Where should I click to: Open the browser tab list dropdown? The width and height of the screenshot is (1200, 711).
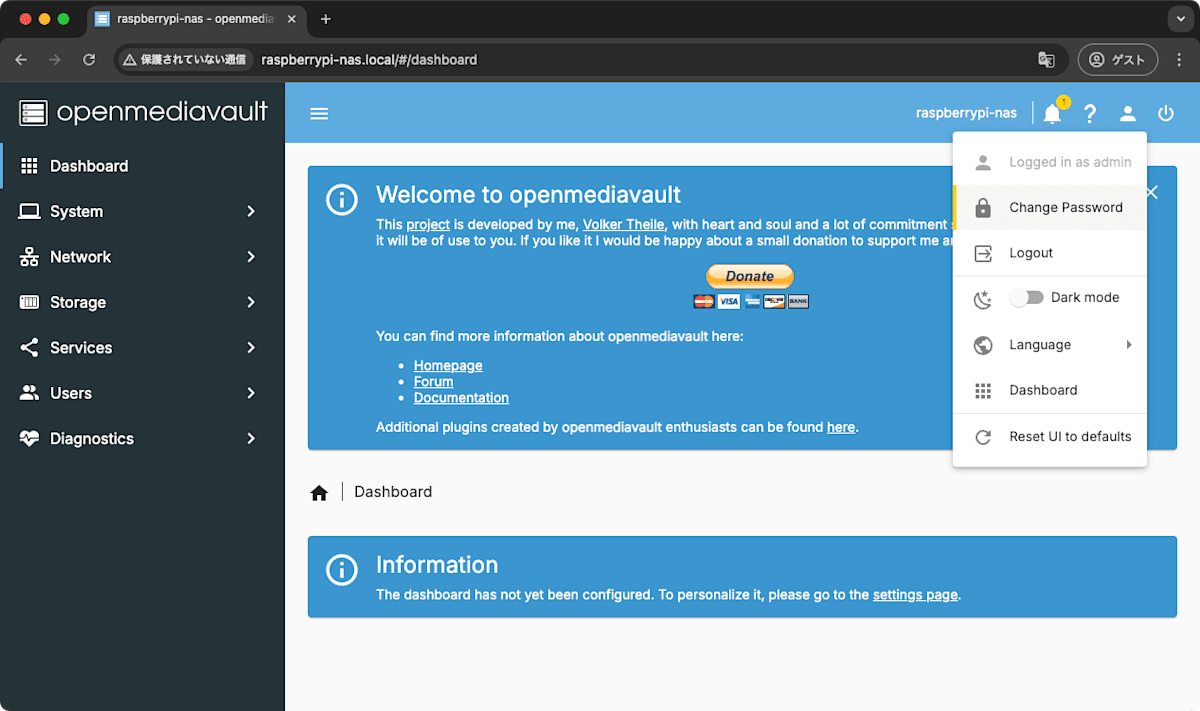[1181, 19]
